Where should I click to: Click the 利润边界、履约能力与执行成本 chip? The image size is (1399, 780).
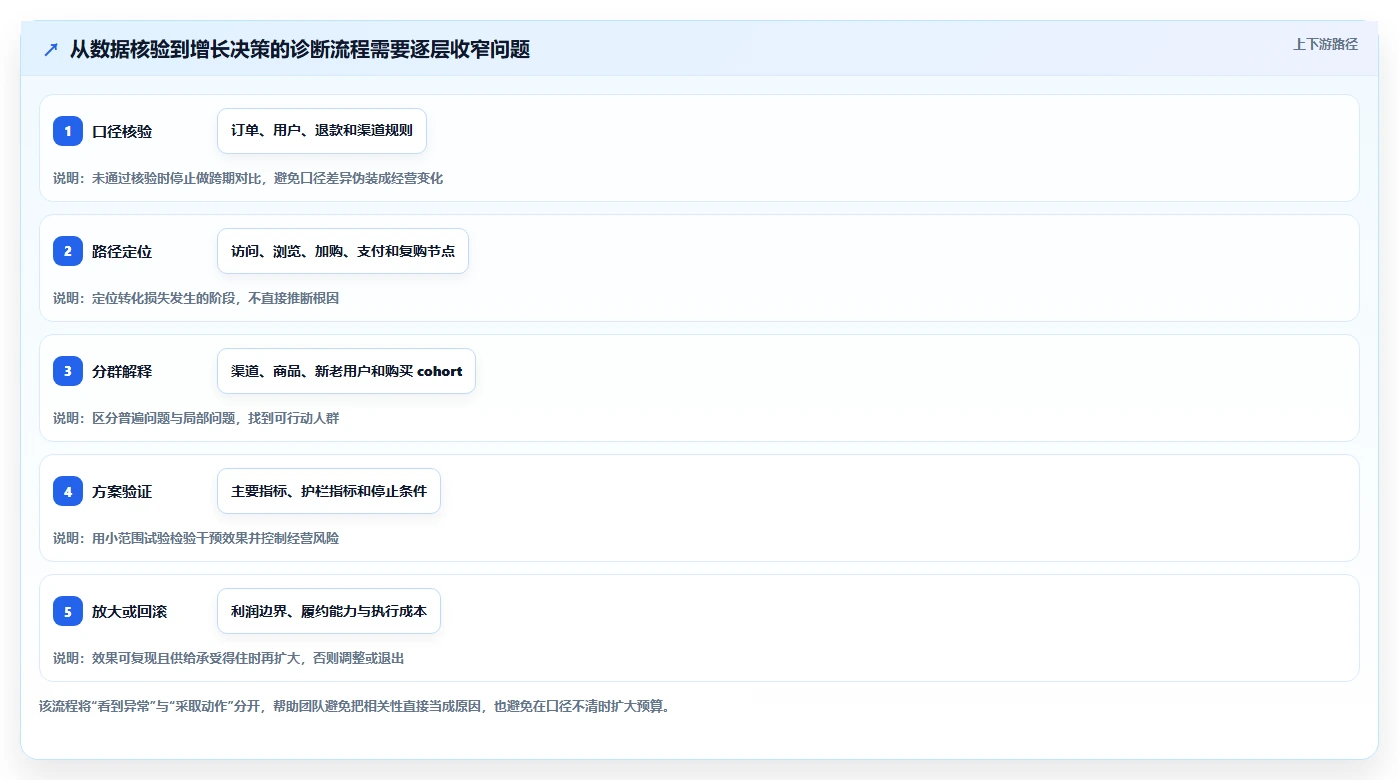click(329, 611)
